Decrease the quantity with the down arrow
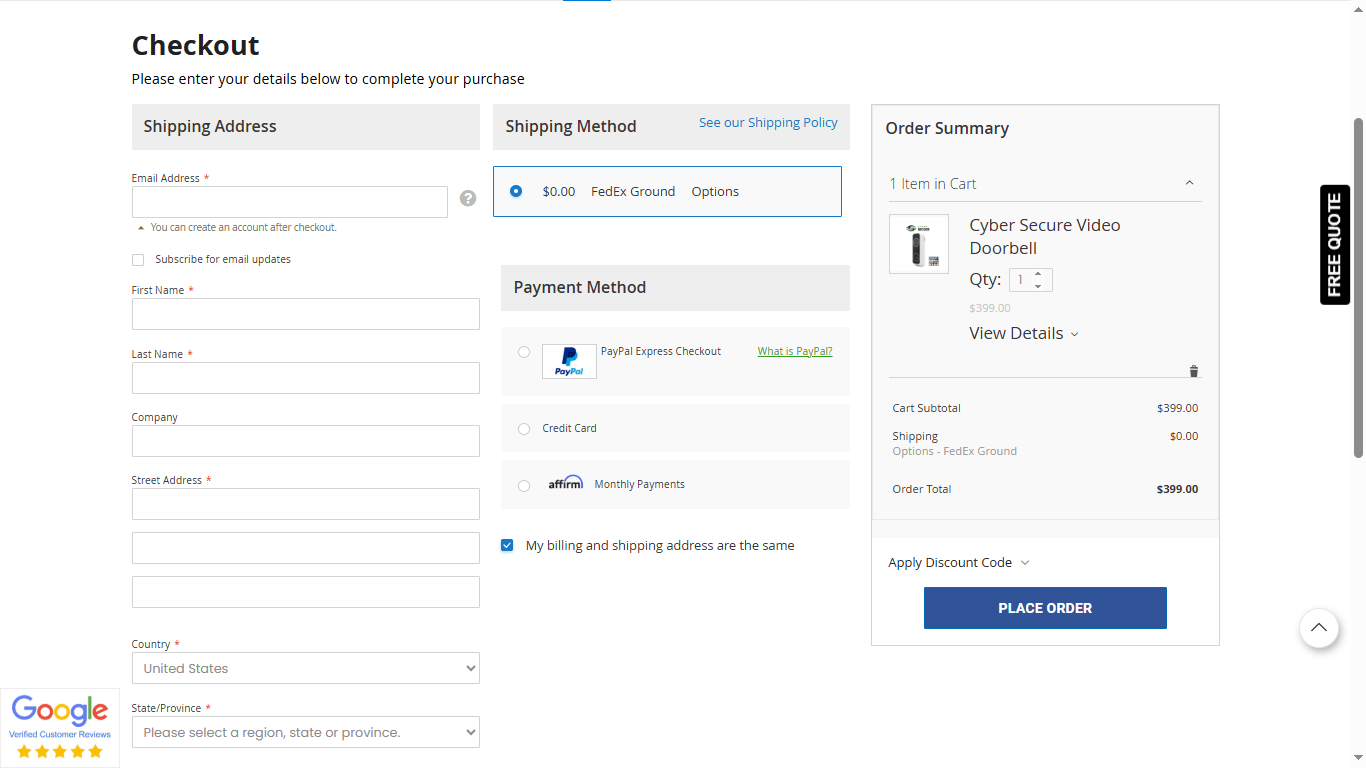Image resolution: width=1366 pixels, height=768 pixels. tap(1038, 286)
